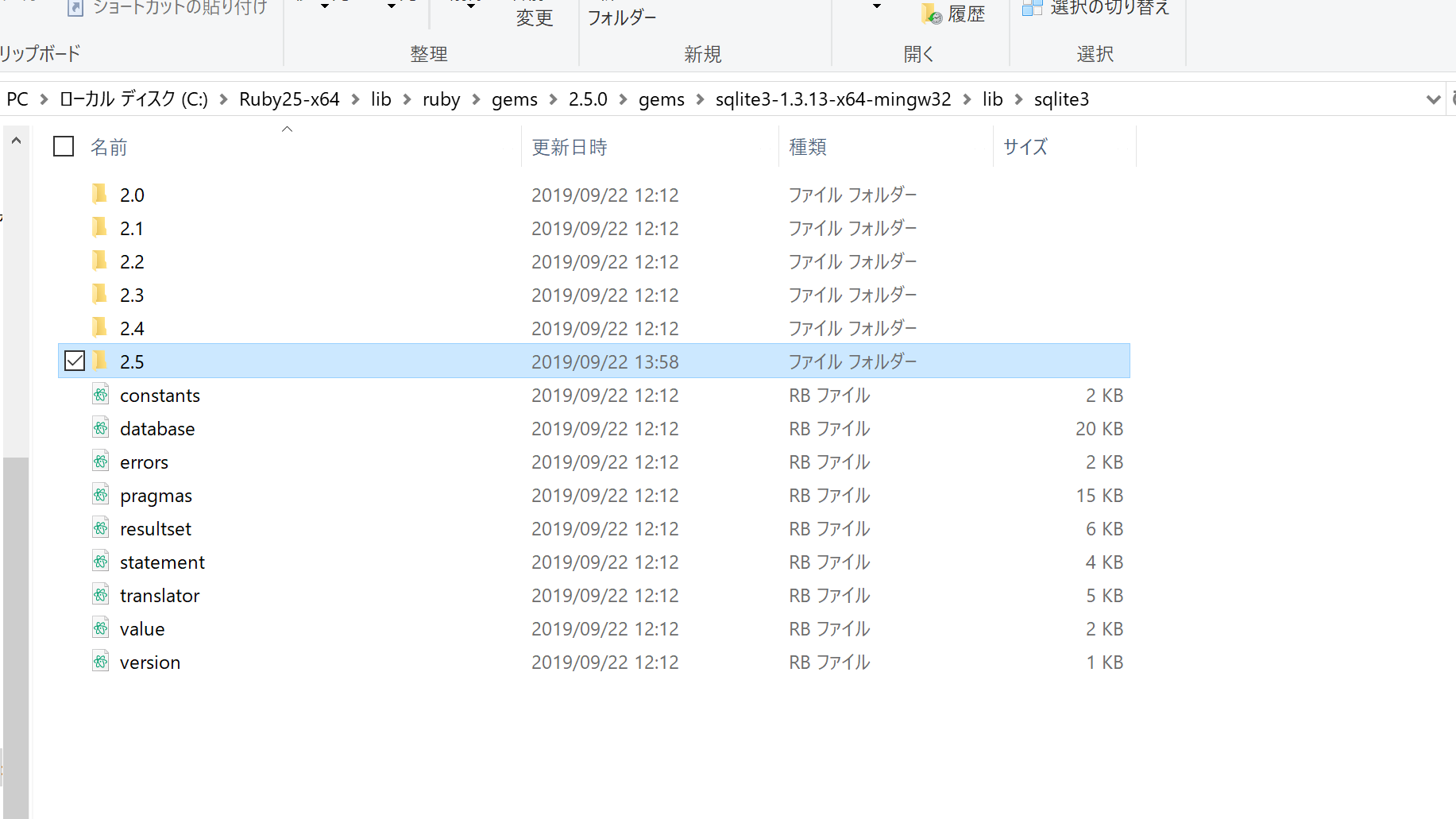Click the statement Ruby file icon
This screenshot has width=1456, height=819.
[101, 562]
